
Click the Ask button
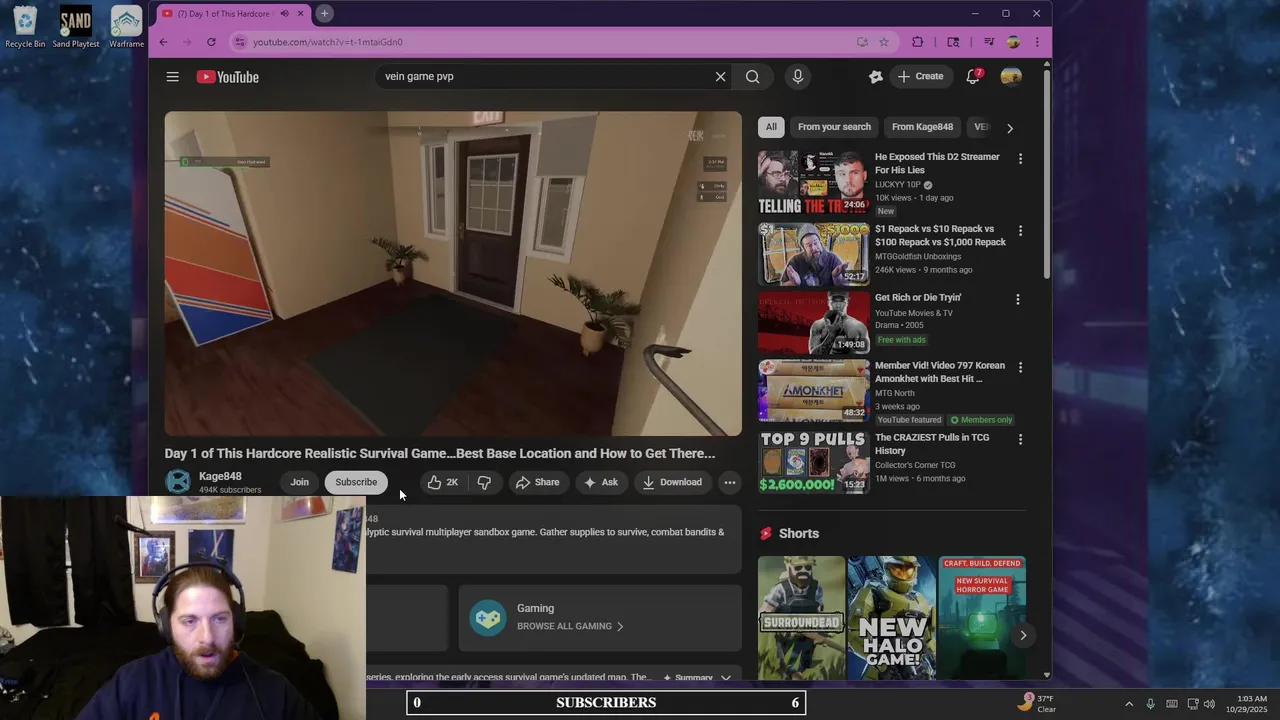(x=600, y=482)
